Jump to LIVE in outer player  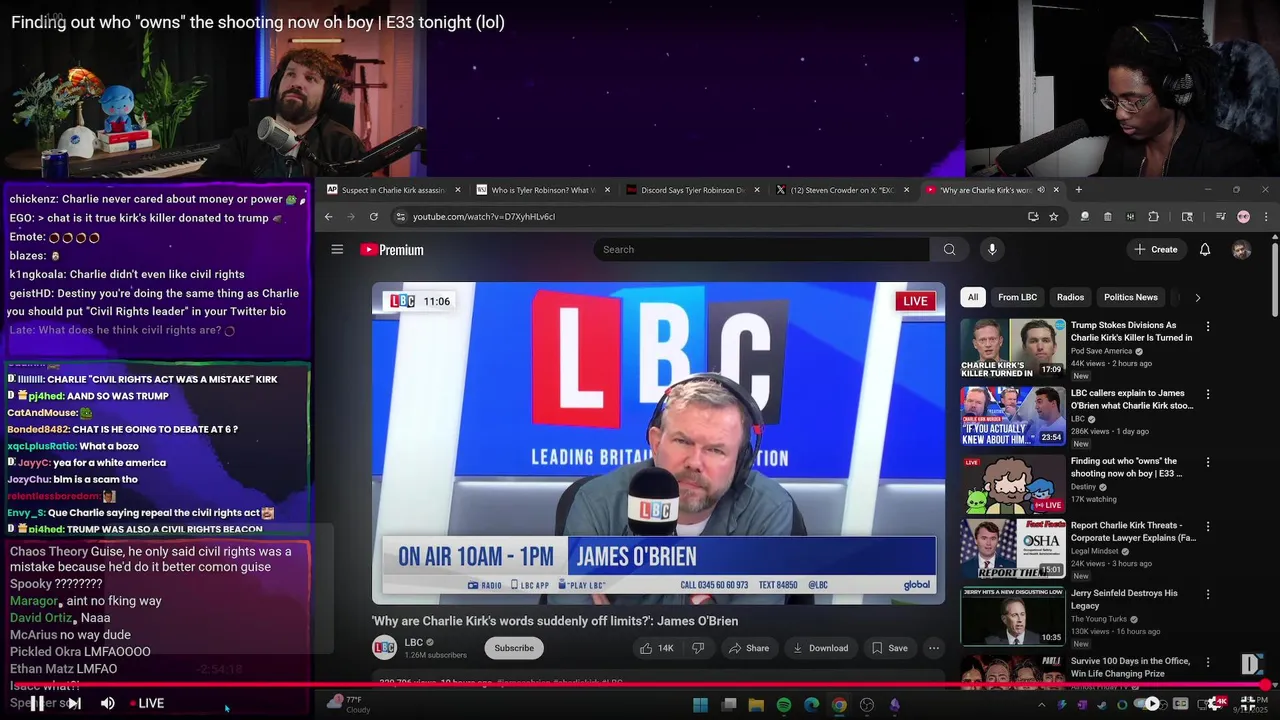147,703
